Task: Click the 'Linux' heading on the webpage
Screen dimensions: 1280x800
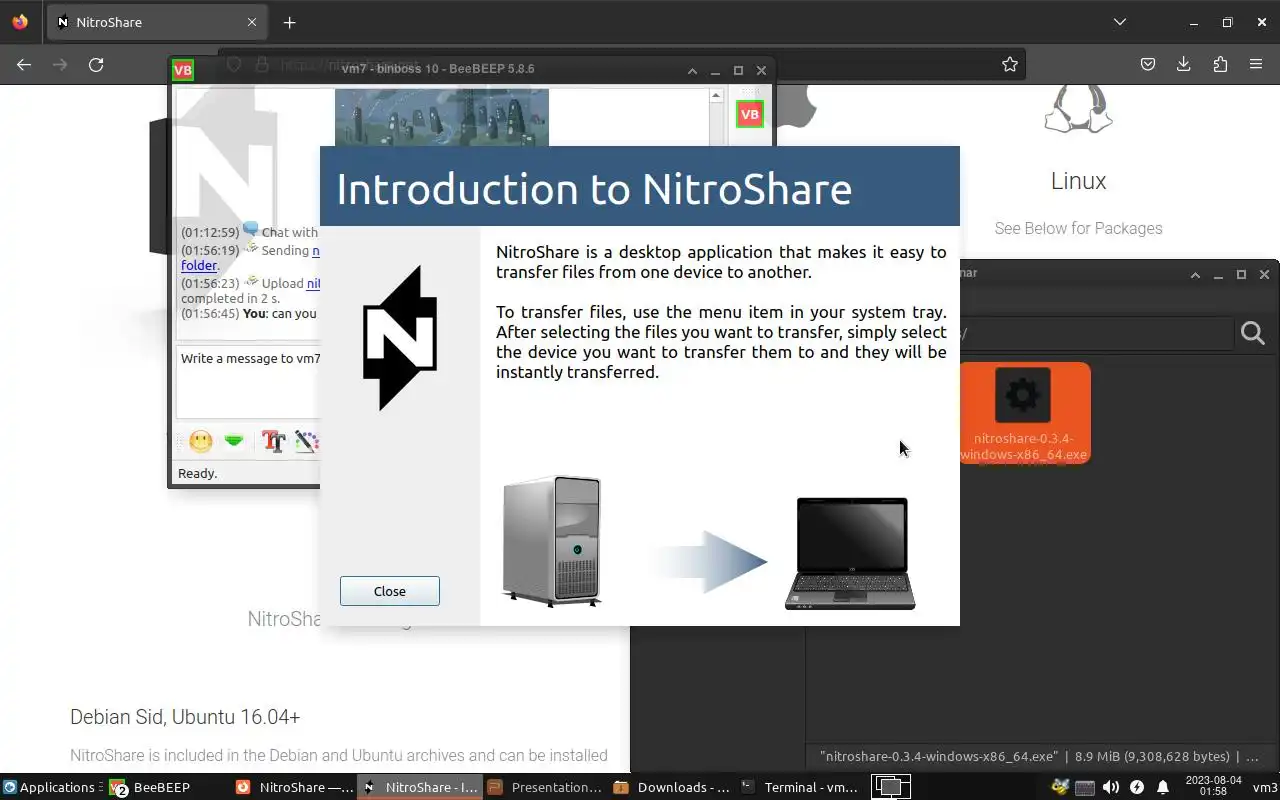Action: 1078,181
